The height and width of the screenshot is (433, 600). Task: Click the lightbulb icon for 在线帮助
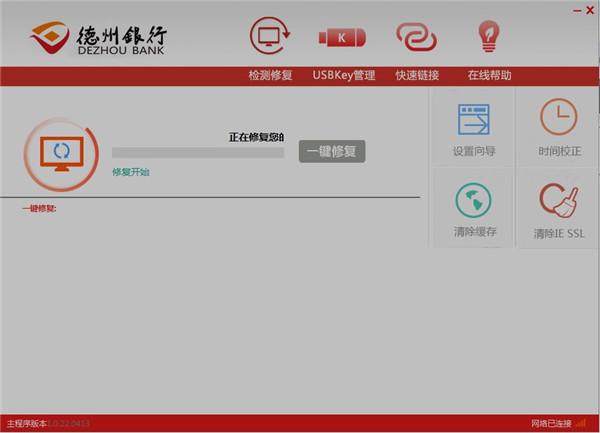click(x=489, y=36)
